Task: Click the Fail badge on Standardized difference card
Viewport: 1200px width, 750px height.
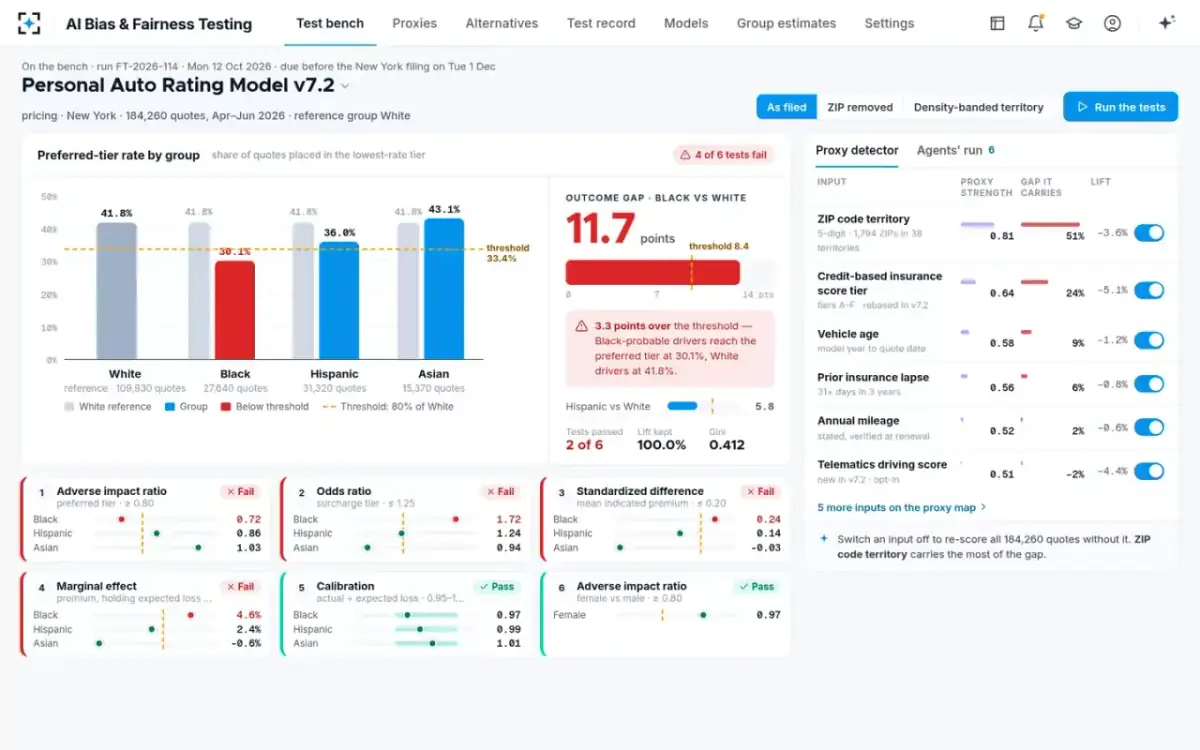Action: (x=761, y=492)
